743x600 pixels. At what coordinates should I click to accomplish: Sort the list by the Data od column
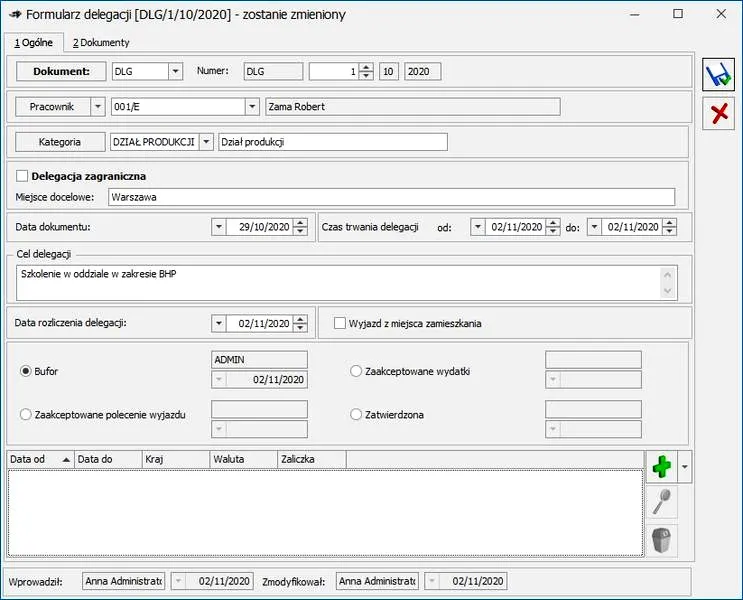41,459
